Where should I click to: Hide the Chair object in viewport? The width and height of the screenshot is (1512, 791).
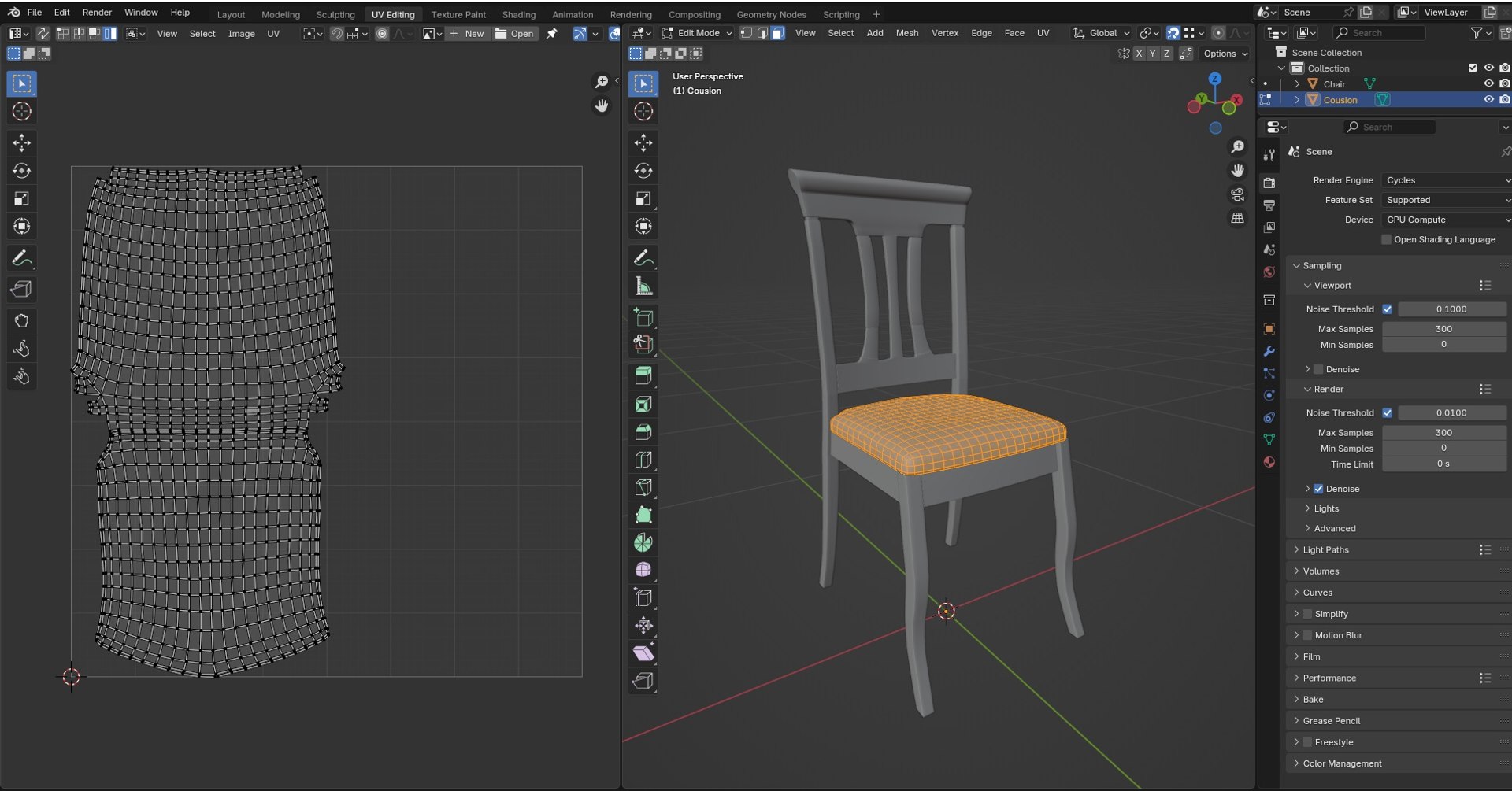pos(1488,83)
